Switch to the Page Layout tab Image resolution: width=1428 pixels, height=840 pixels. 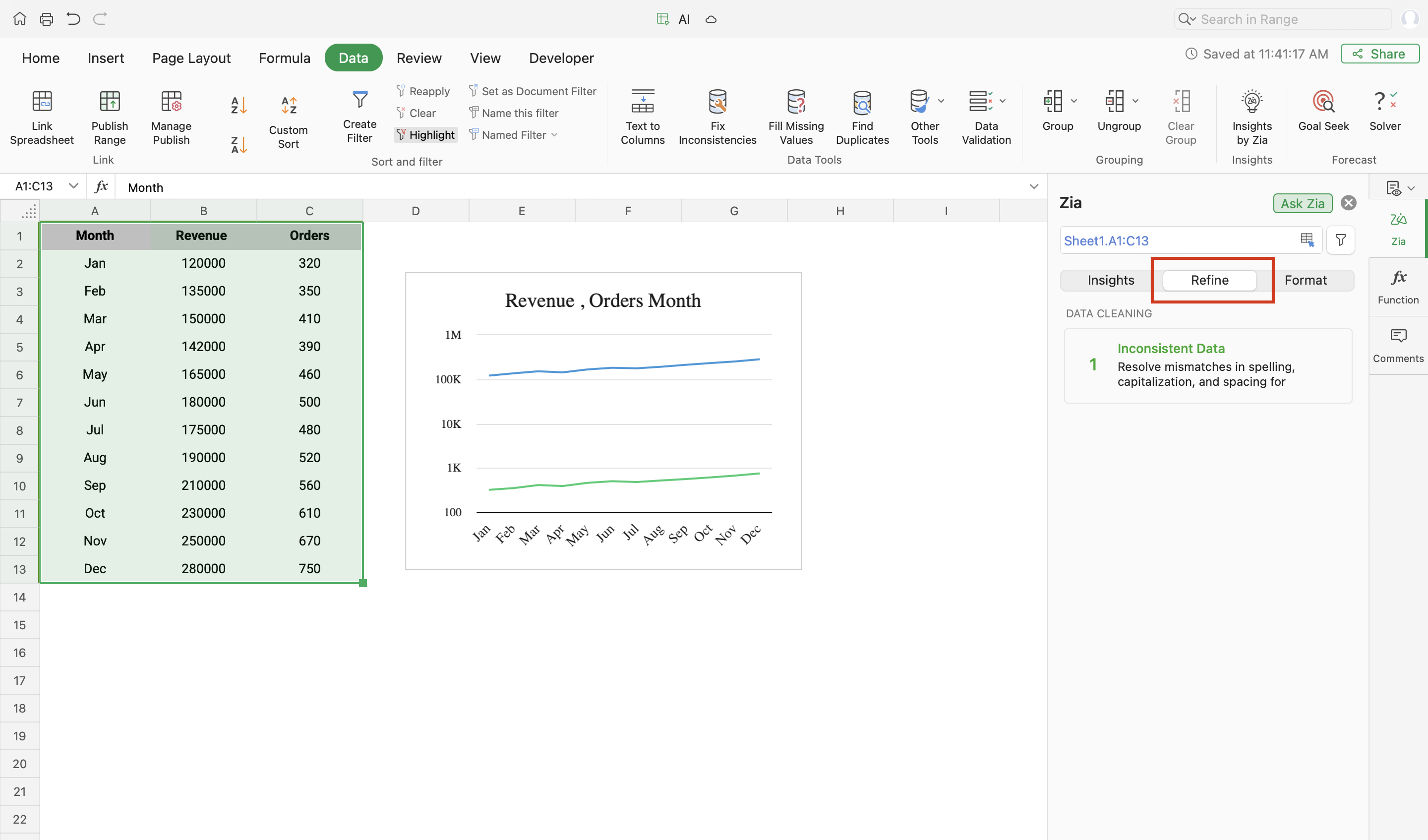[191, 58]
